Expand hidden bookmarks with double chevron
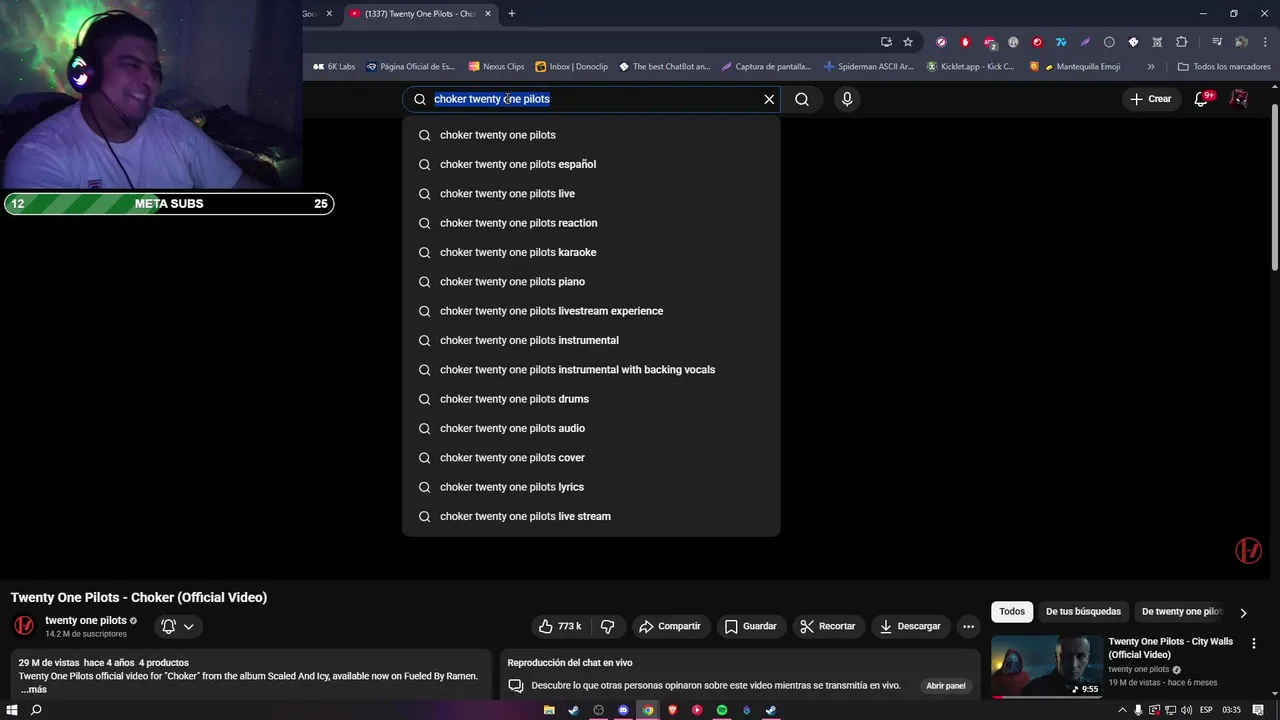The height and width of the screenshot is (720, 1280). point(1151,67)
